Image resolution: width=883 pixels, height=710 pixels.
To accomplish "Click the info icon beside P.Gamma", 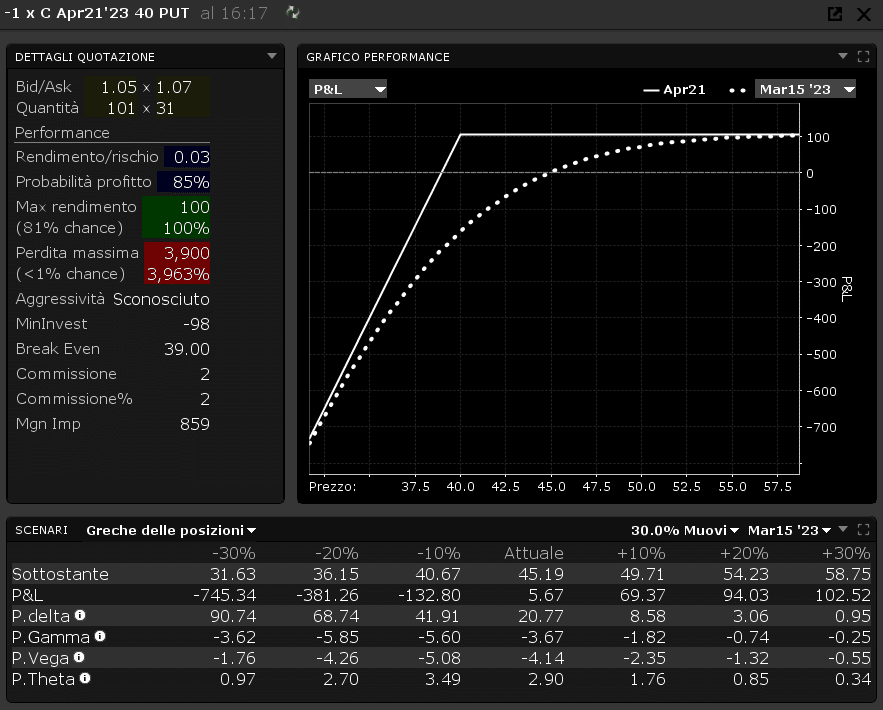I will [97, 636].
